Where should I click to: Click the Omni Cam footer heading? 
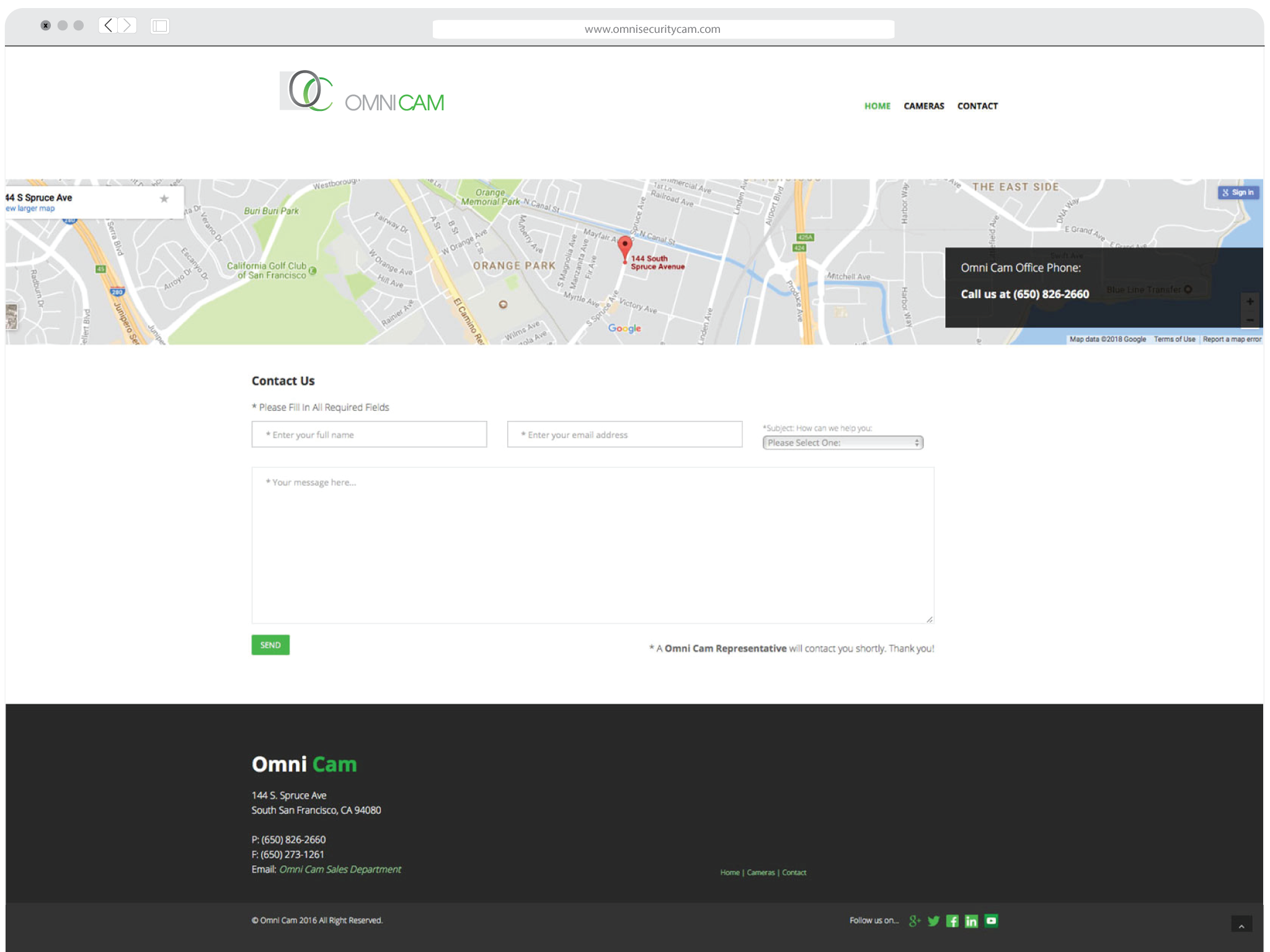pos(304,764)
